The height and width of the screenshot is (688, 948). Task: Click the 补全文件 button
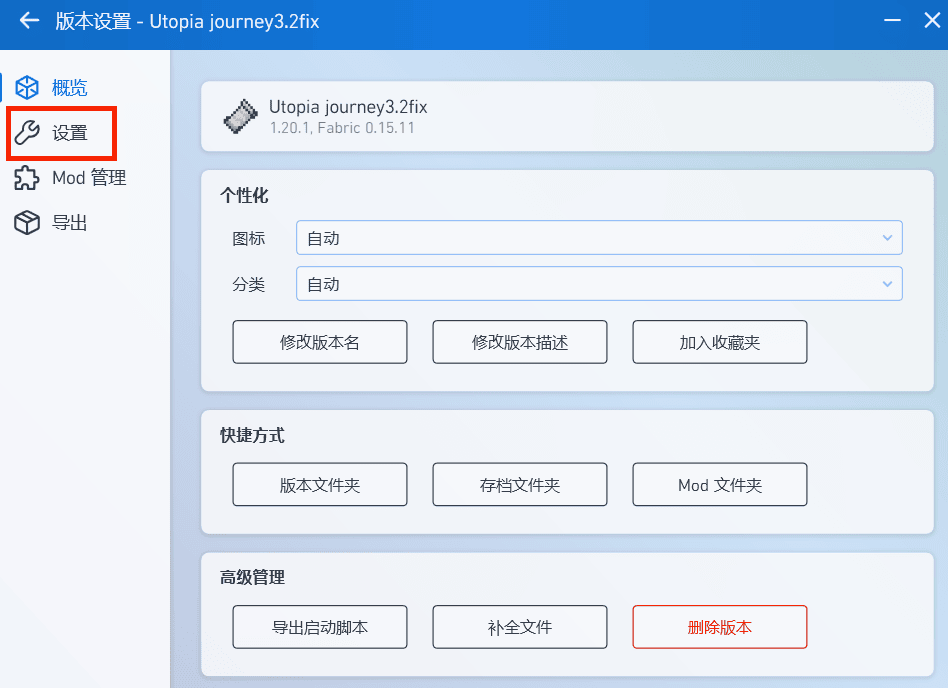[520, 627]
